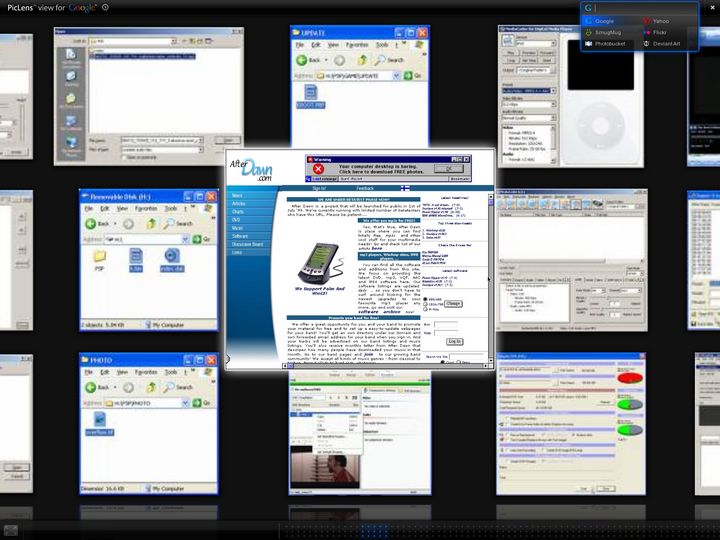Select the 800x600 resolution radio button

(x=425, y=299)
